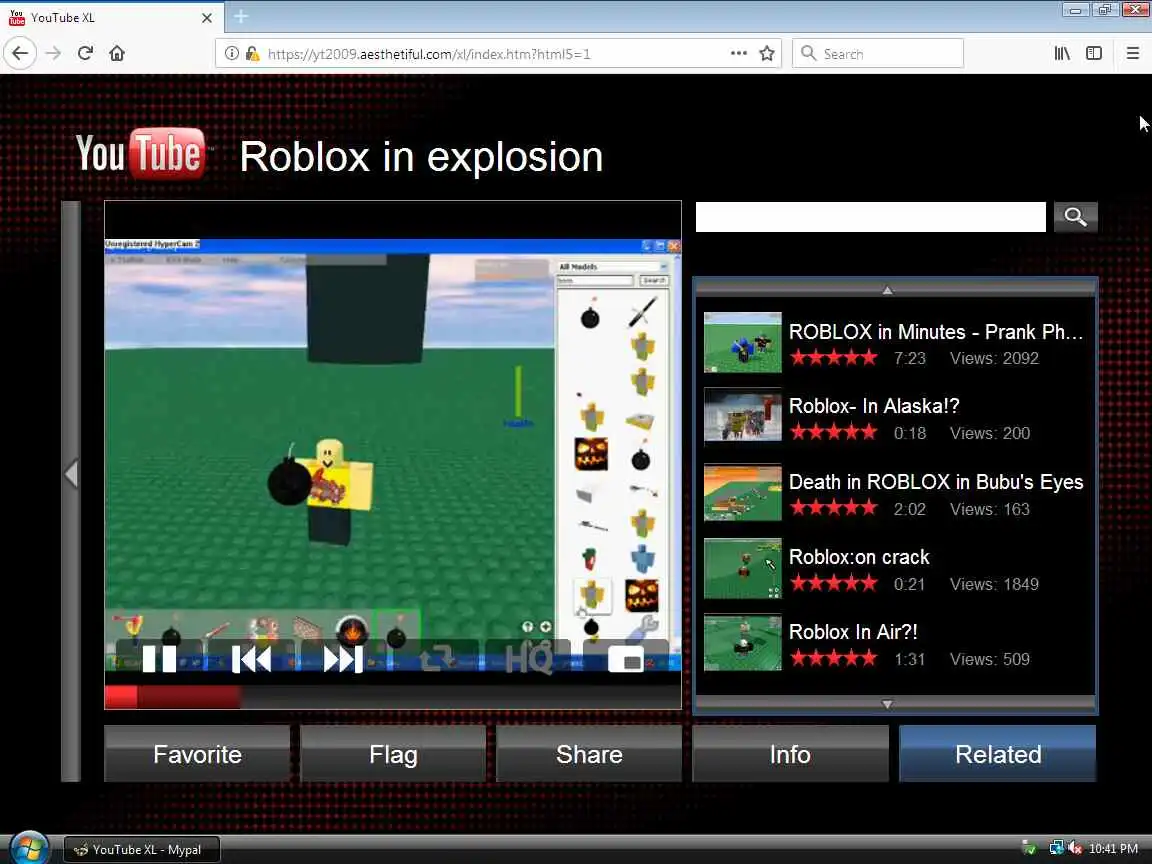Open Roblox:on crack video thumbnail
Viewport: 1152px width, 864px height.
742,568
